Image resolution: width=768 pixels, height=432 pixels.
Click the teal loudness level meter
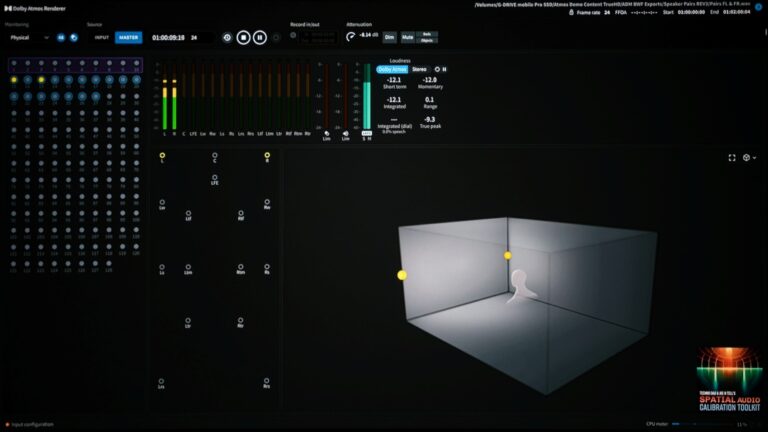367,96
